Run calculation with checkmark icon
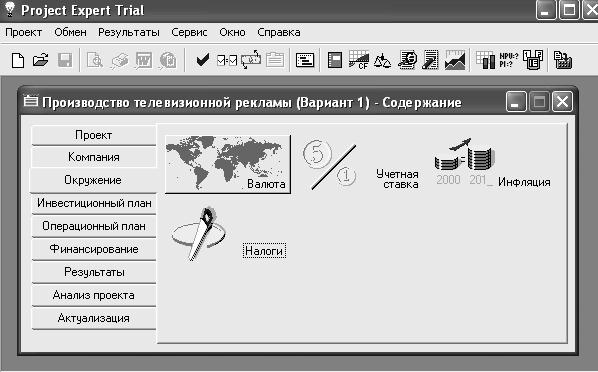 [203, 60]
